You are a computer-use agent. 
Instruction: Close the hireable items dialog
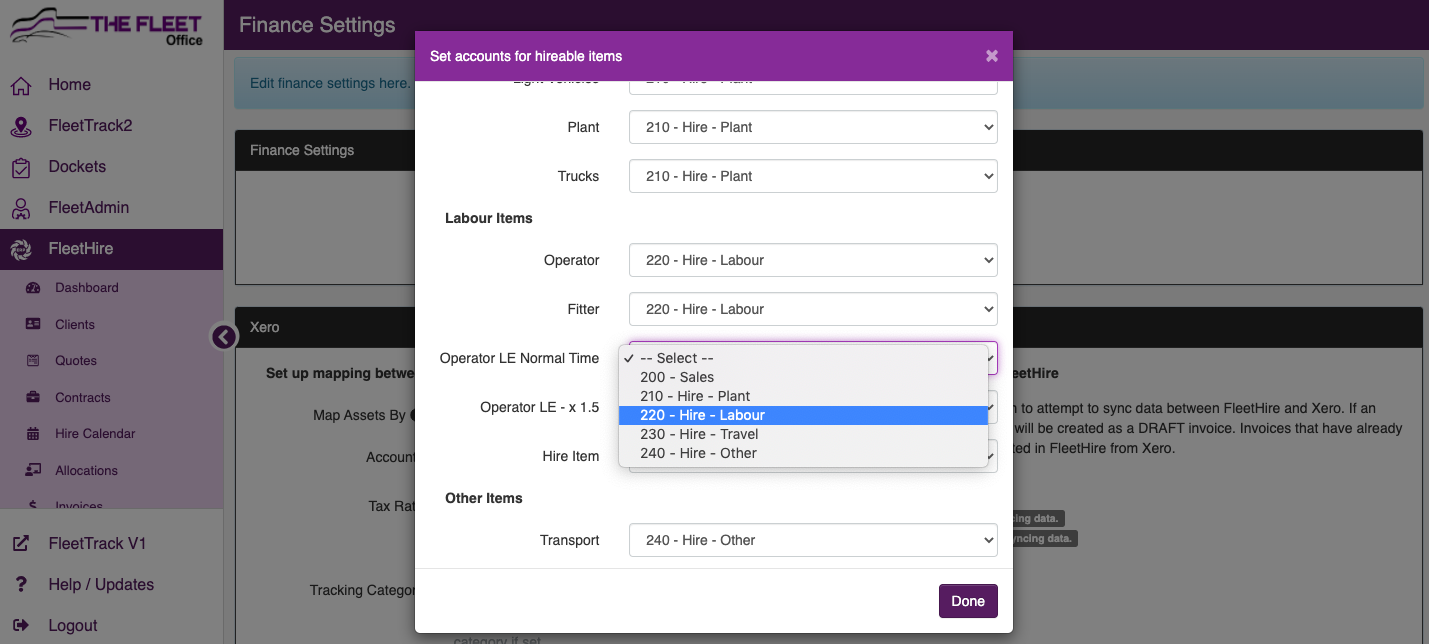coord(992,56)
